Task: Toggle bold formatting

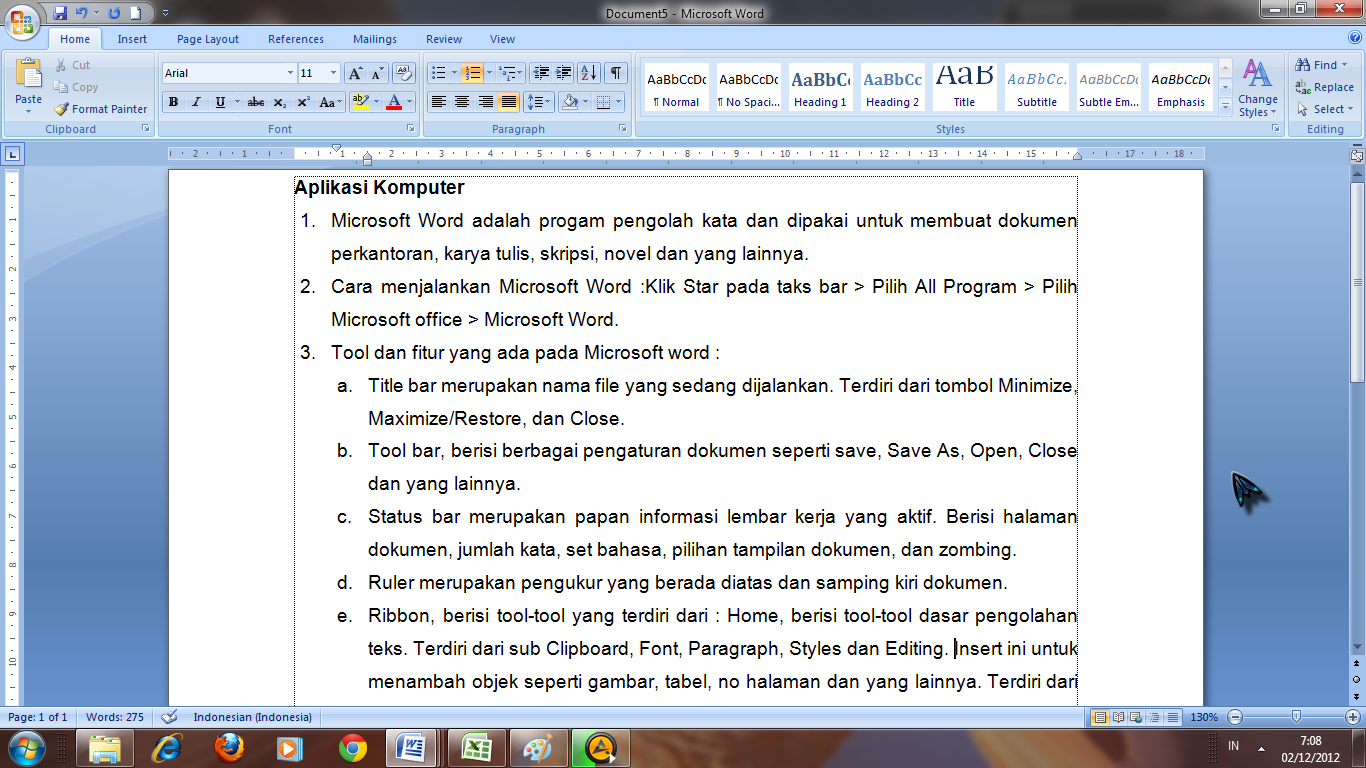Action: 172,104
